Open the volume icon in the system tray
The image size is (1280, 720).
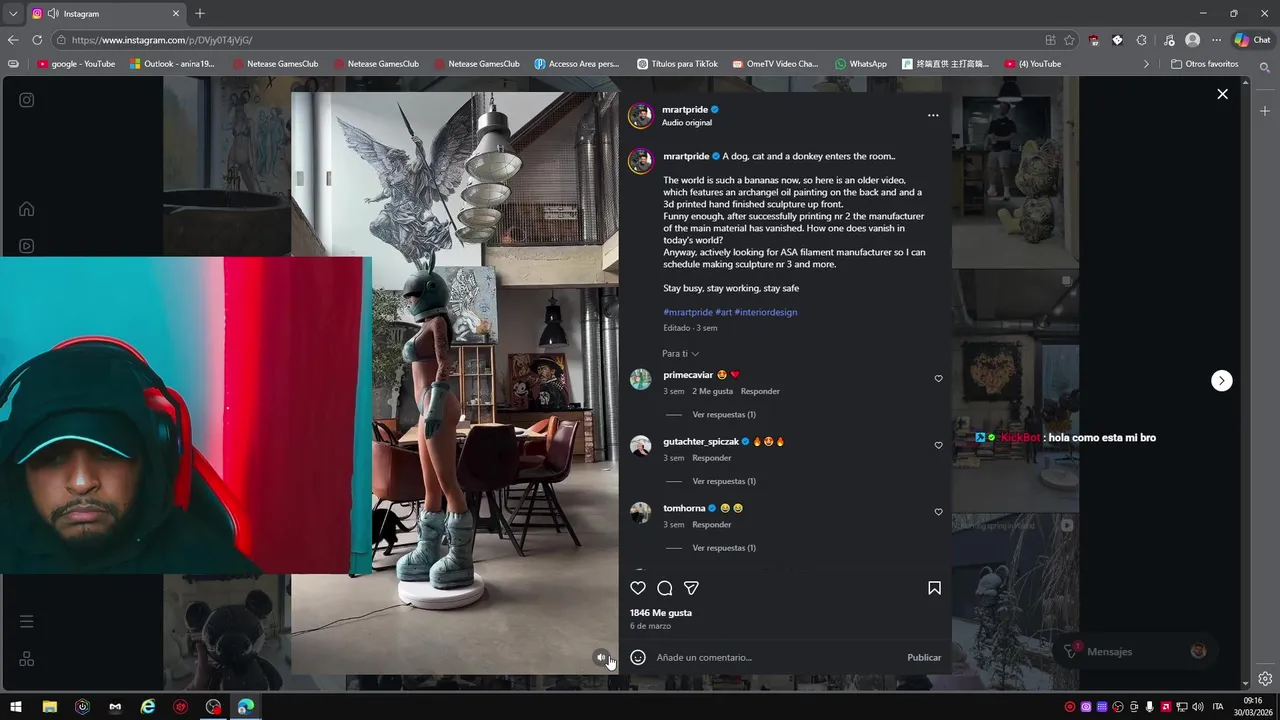point(1198,707)
